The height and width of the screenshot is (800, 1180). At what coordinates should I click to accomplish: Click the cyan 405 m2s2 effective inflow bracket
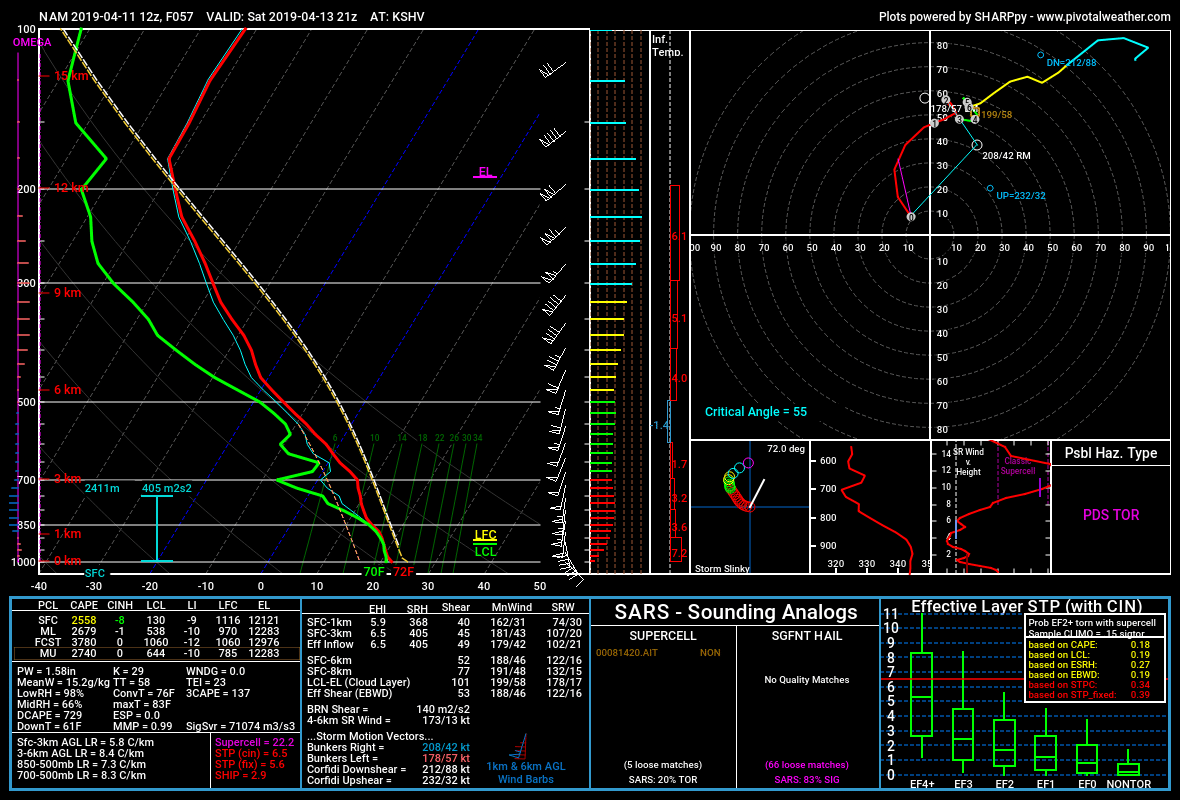click(156, 526)
